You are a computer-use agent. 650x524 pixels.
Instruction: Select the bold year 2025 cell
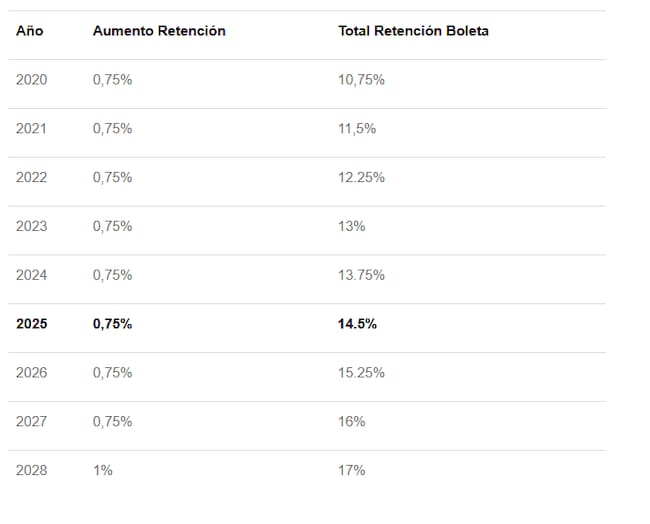point(31,324)
